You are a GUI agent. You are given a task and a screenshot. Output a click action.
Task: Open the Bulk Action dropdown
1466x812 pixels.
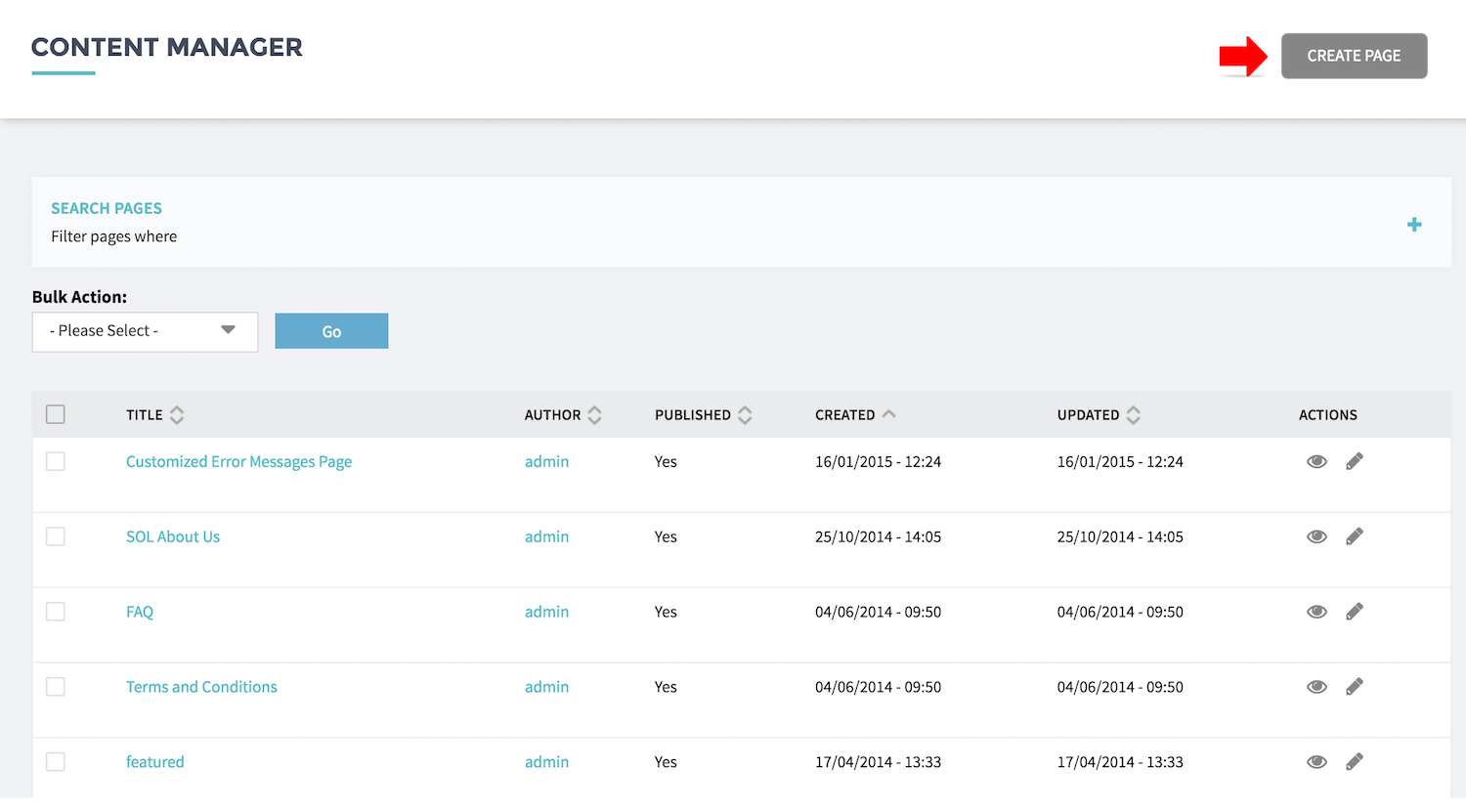pyautogui.click(x=145, y=331)
